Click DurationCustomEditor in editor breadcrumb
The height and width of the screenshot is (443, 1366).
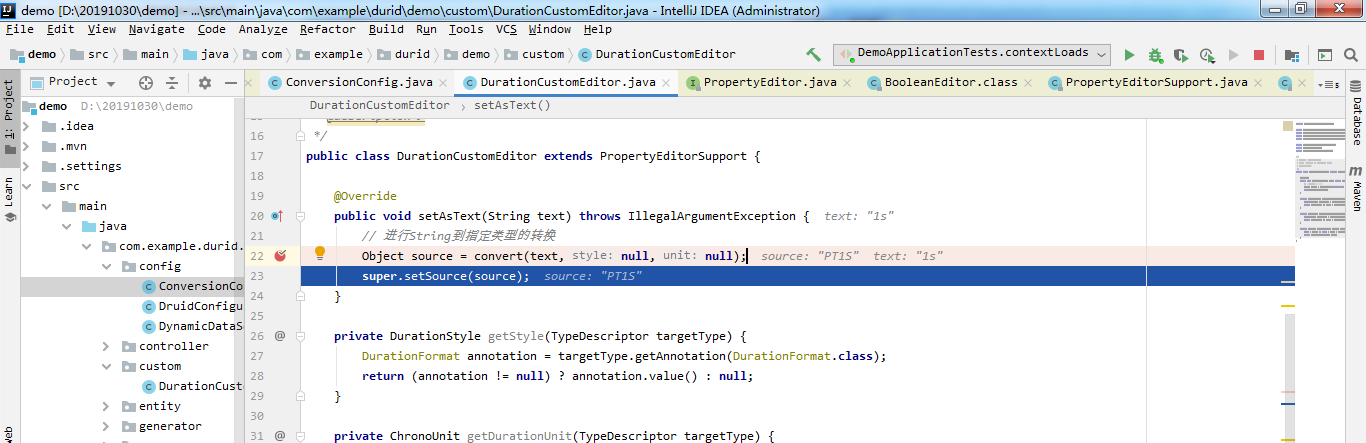[379, 105]
